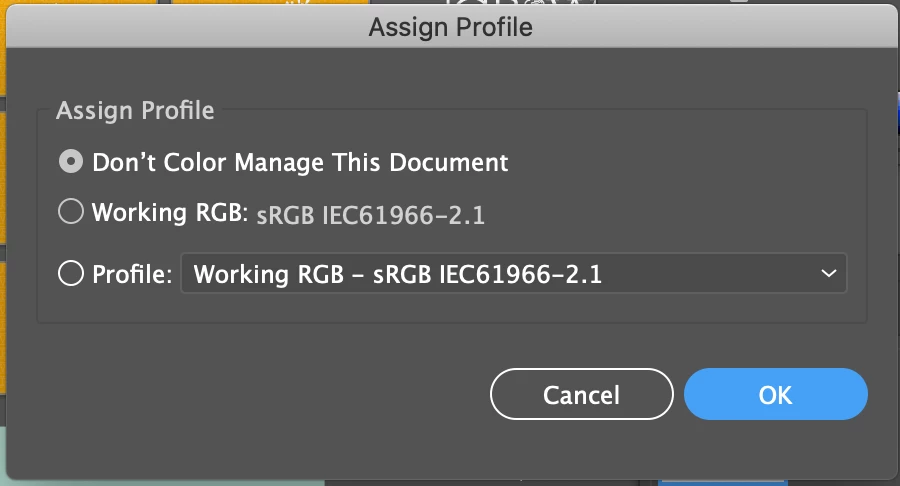Click the selected profile name inside the dropdown
The image size is (900, 486).
click(397, 274)
